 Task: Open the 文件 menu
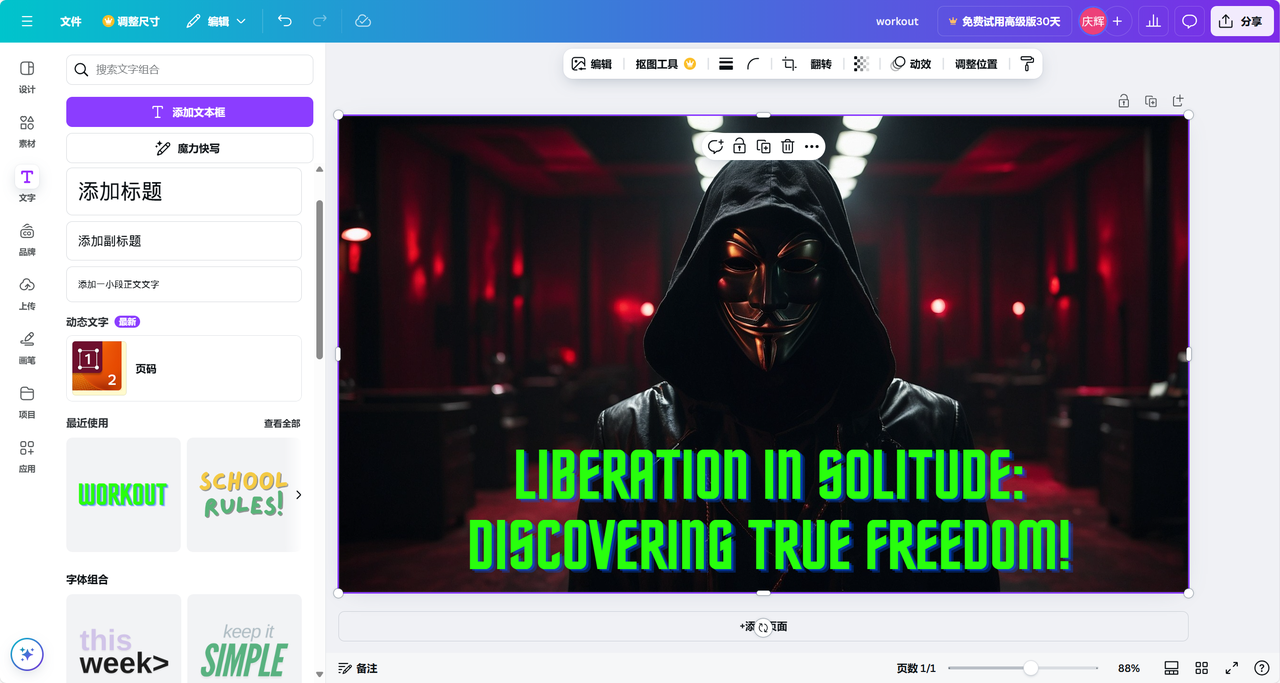[x=71, y=21]
